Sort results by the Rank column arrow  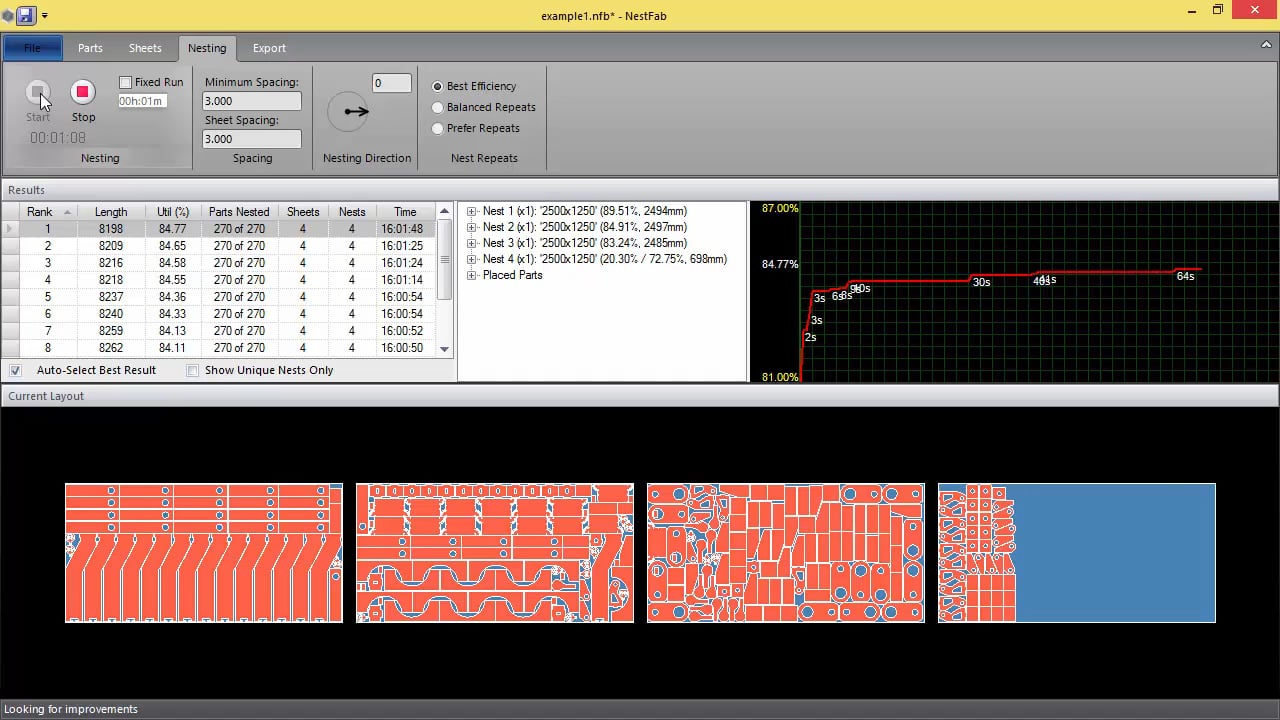tap(68, 212)
